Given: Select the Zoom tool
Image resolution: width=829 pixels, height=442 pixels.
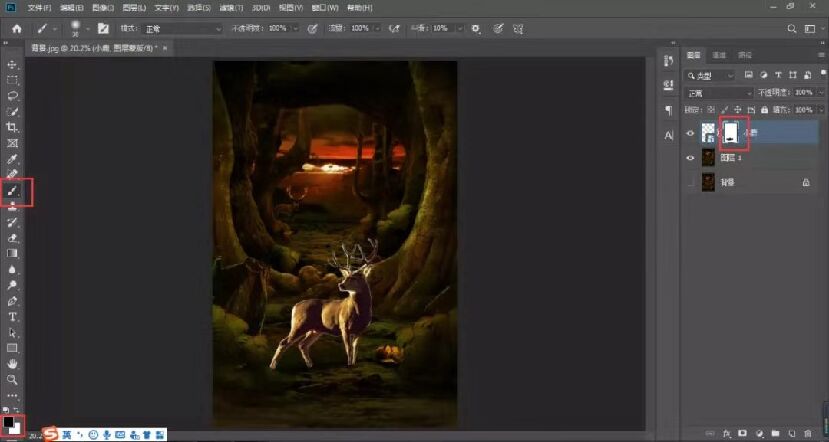Looking at the screenshot, I should [12, 380].
